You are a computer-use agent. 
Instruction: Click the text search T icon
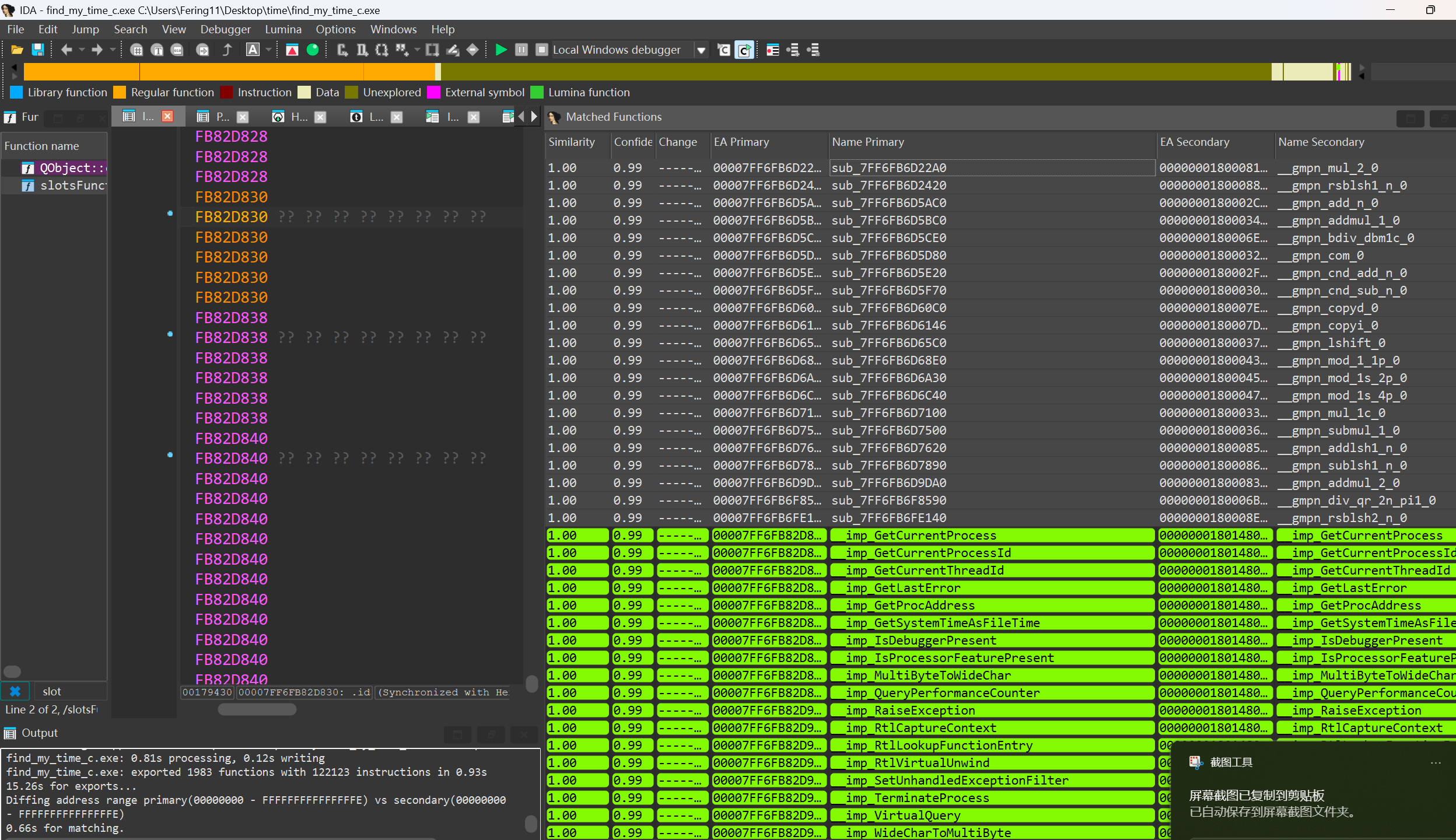pos(157,50)
